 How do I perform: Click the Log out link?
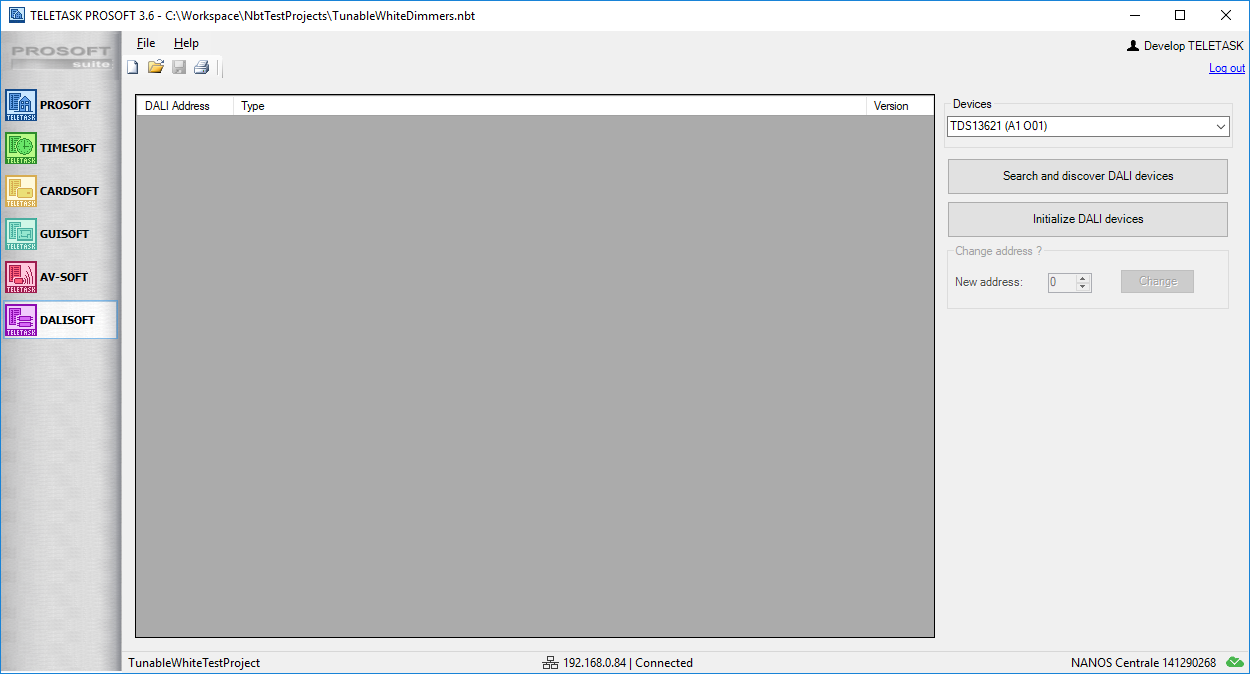[x=1227, y=68]
